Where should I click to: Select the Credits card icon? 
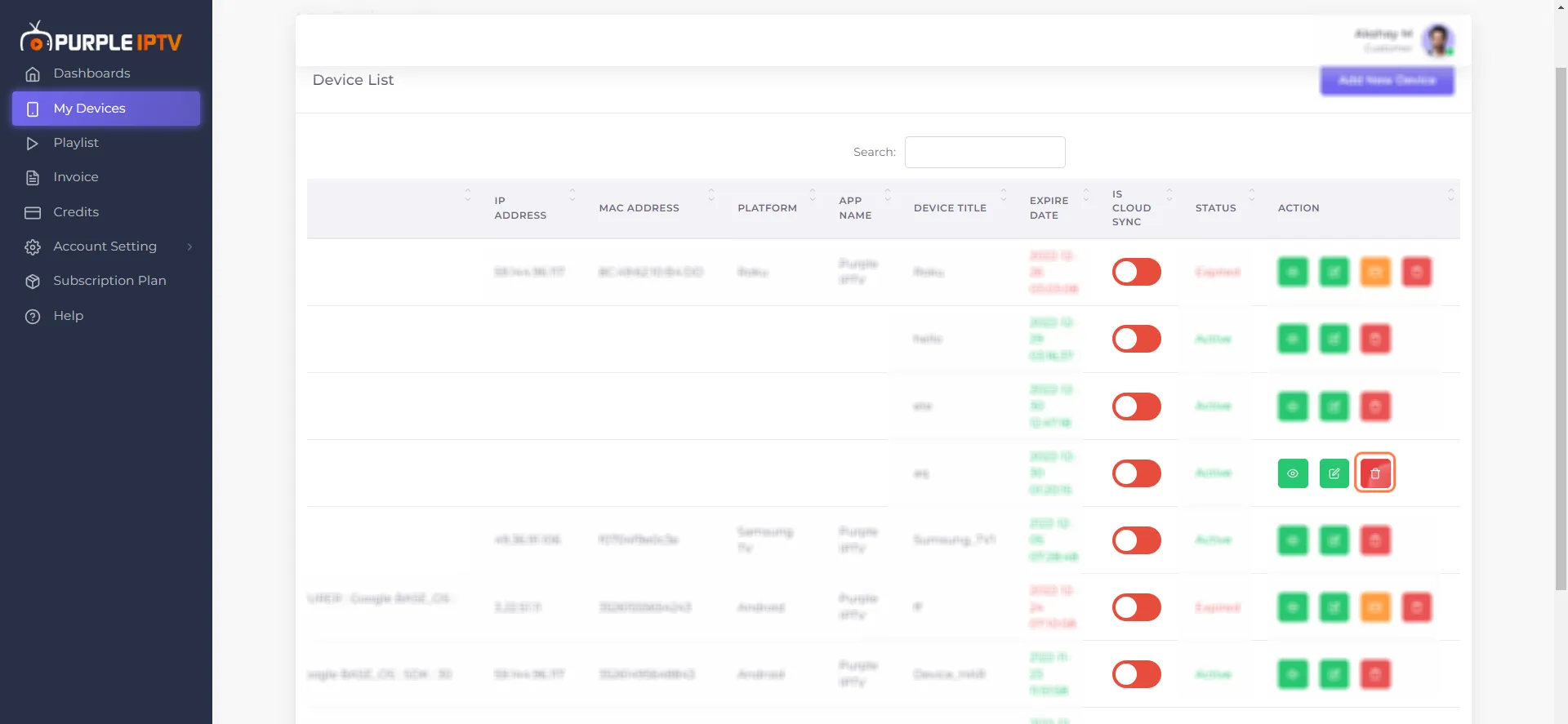click(x=33, y=213)
